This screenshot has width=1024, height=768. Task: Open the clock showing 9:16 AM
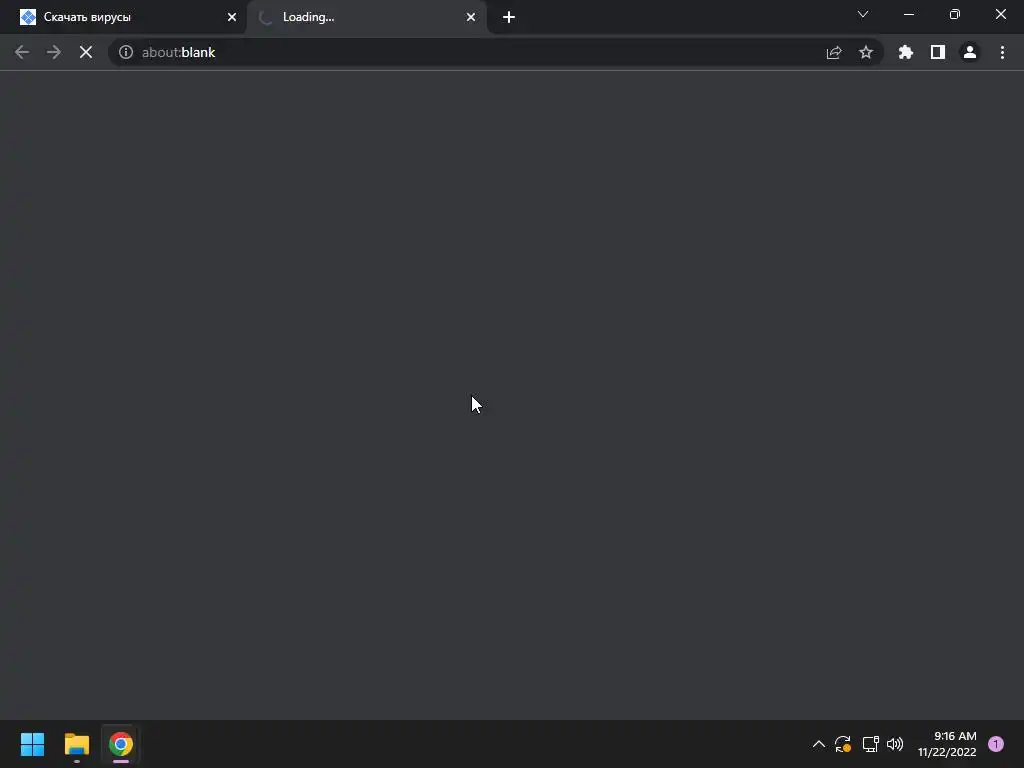[x=947, y=744]
